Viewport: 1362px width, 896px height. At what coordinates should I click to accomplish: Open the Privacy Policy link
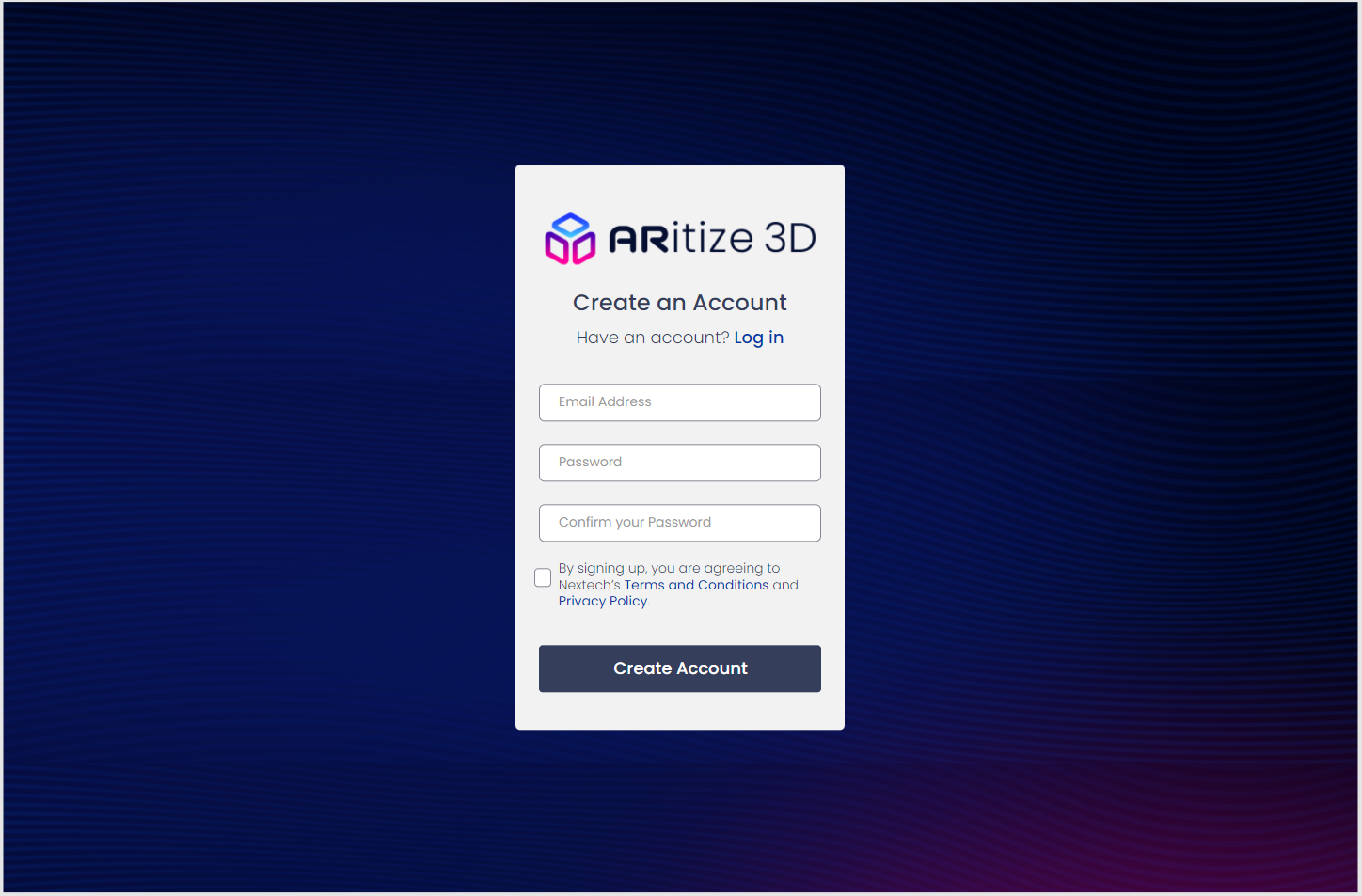(603, 601)
